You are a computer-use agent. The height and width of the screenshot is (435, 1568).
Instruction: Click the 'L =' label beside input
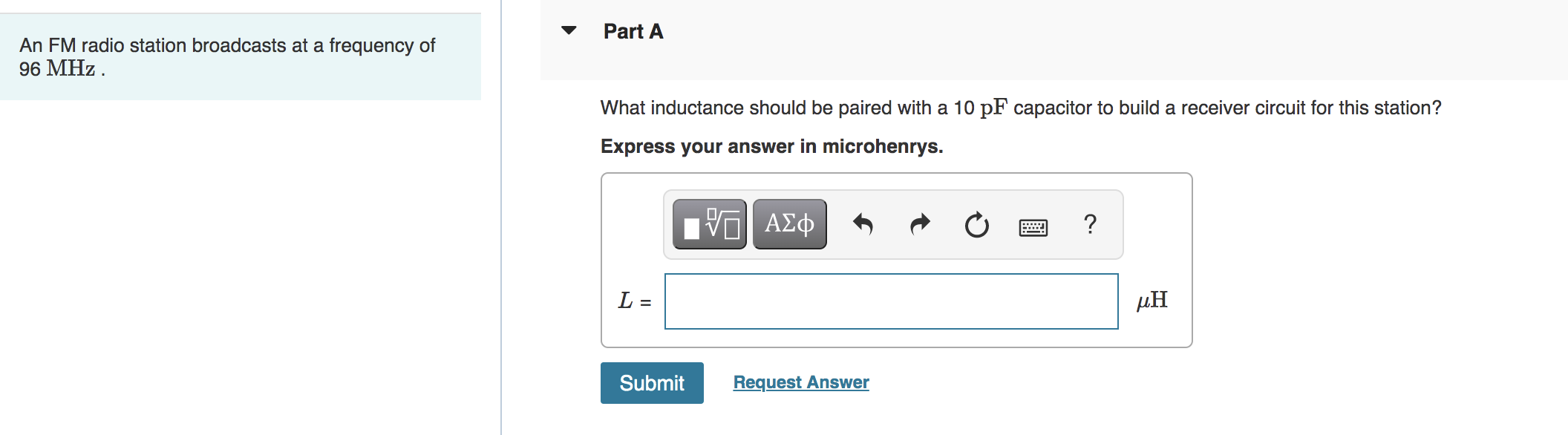[x=635, y=301]
